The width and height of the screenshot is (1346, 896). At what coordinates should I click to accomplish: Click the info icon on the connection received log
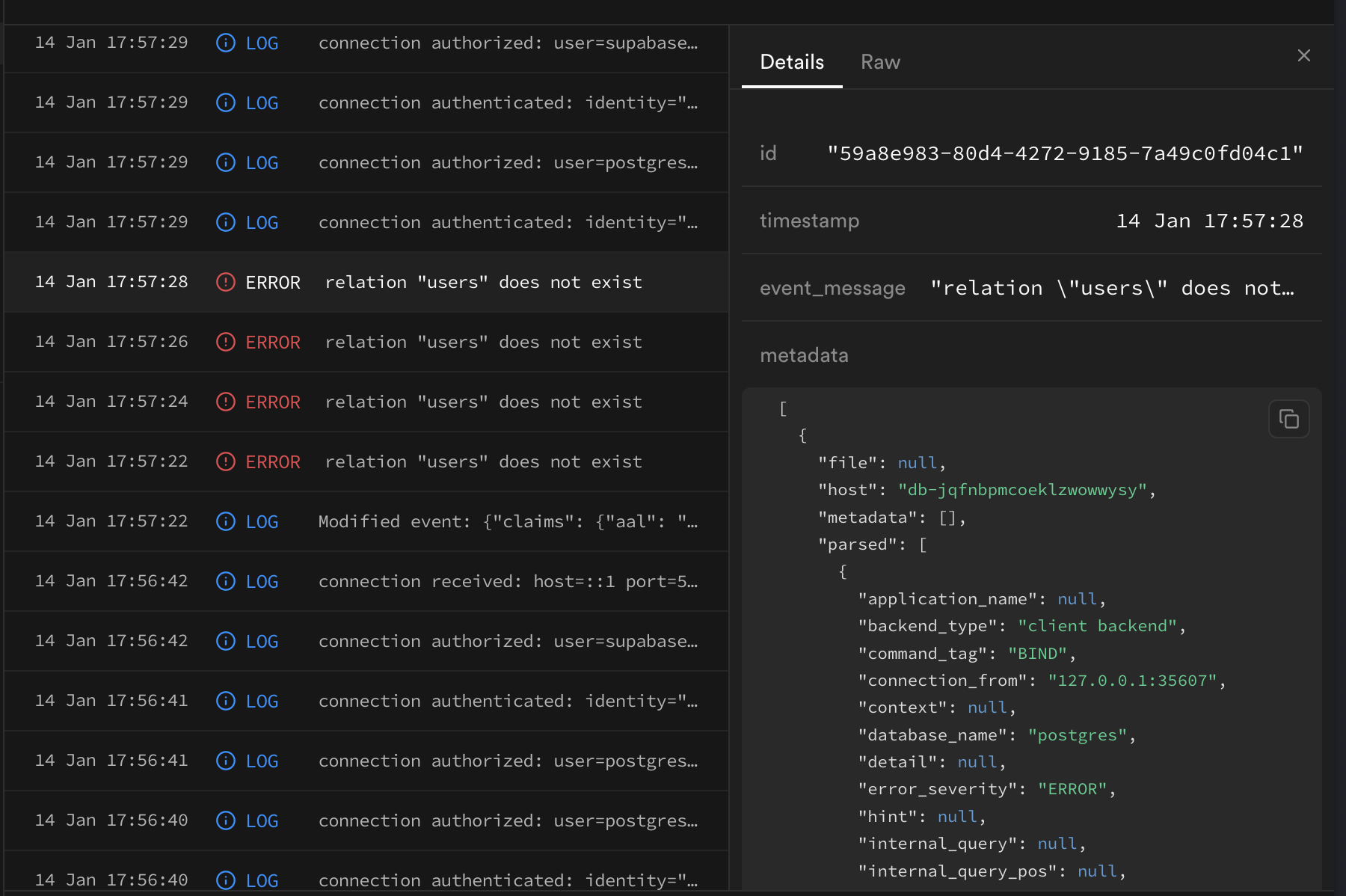(225, 581)
